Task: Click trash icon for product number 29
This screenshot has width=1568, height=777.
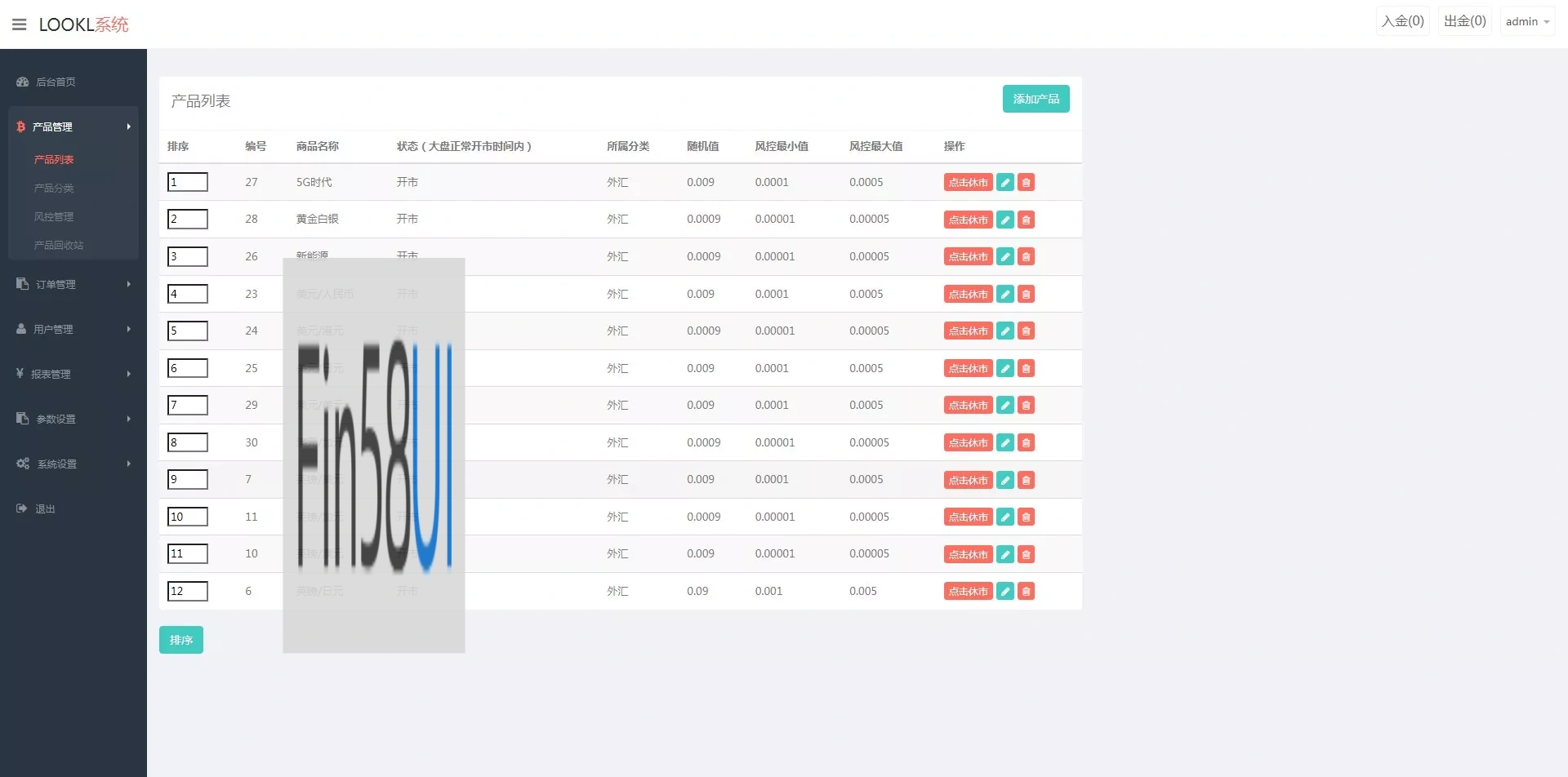Action: [x=1027, y=406]
